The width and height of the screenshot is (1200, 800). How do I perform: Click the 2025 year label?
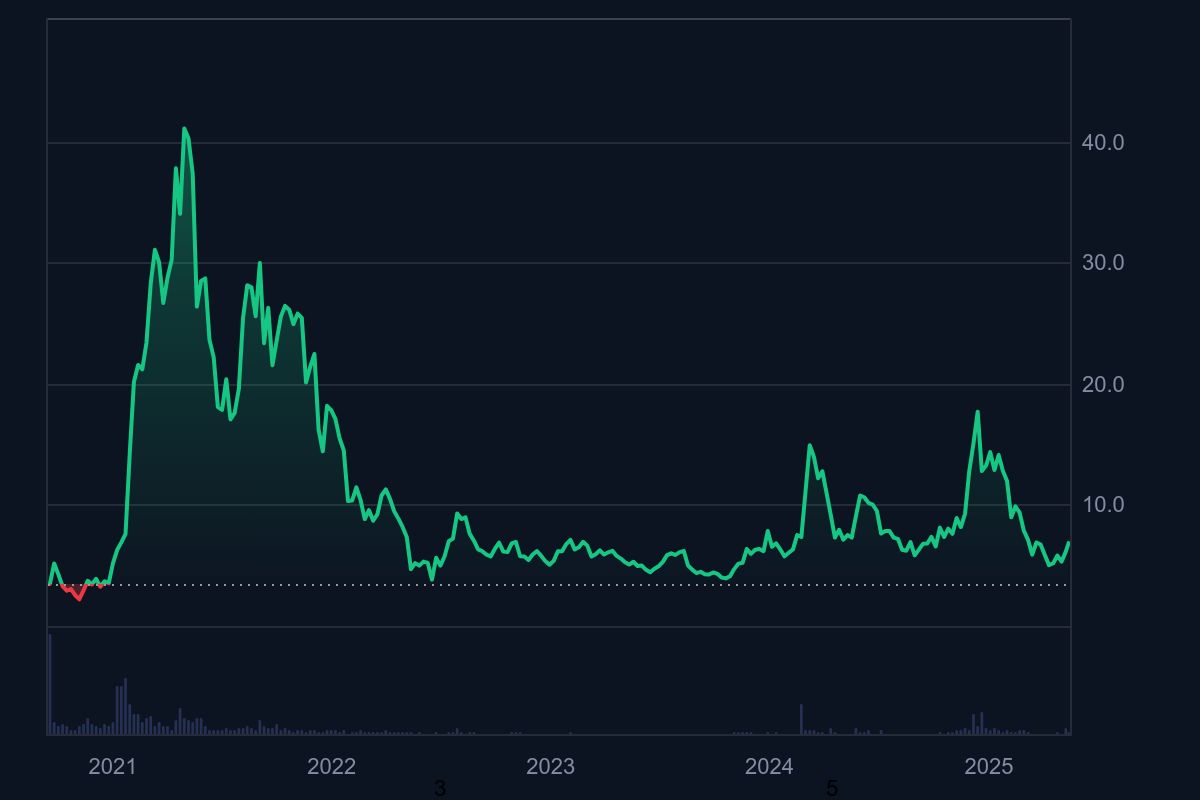click(x=988, y=767)
